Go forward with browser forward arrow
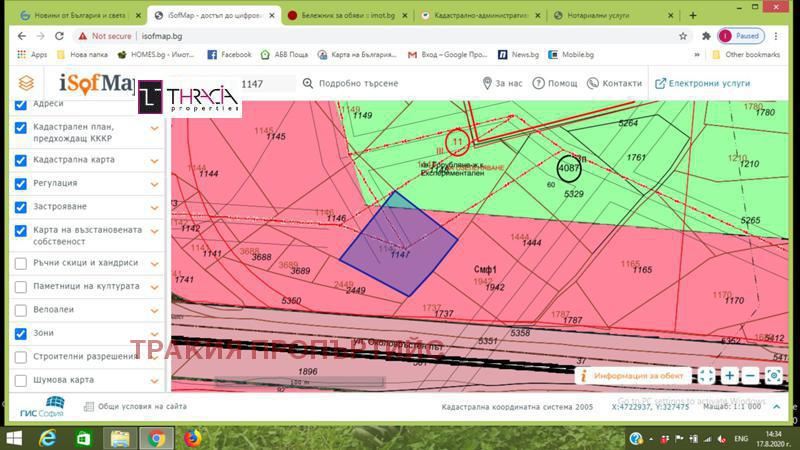This screenshot has height=450, width=800. point(40,36)
